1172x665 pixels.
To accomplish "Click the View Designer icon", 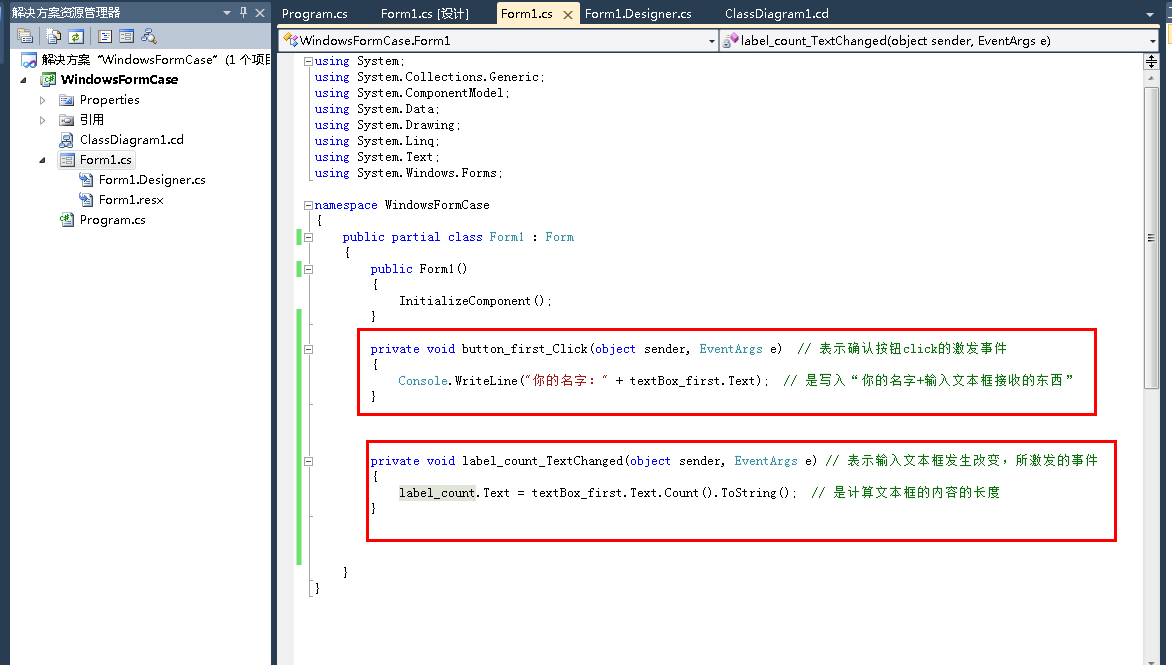I will 127,37.
